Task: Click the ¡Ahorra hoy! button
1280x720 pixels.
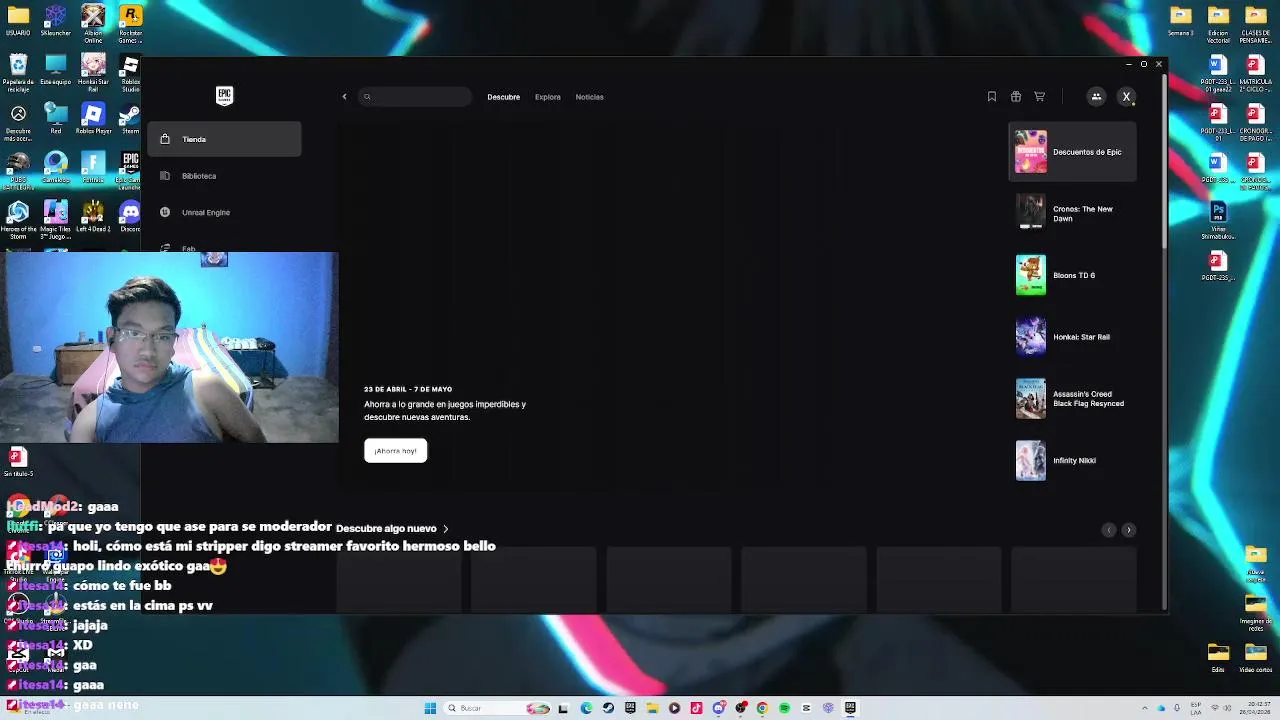Action: (395, 451)
